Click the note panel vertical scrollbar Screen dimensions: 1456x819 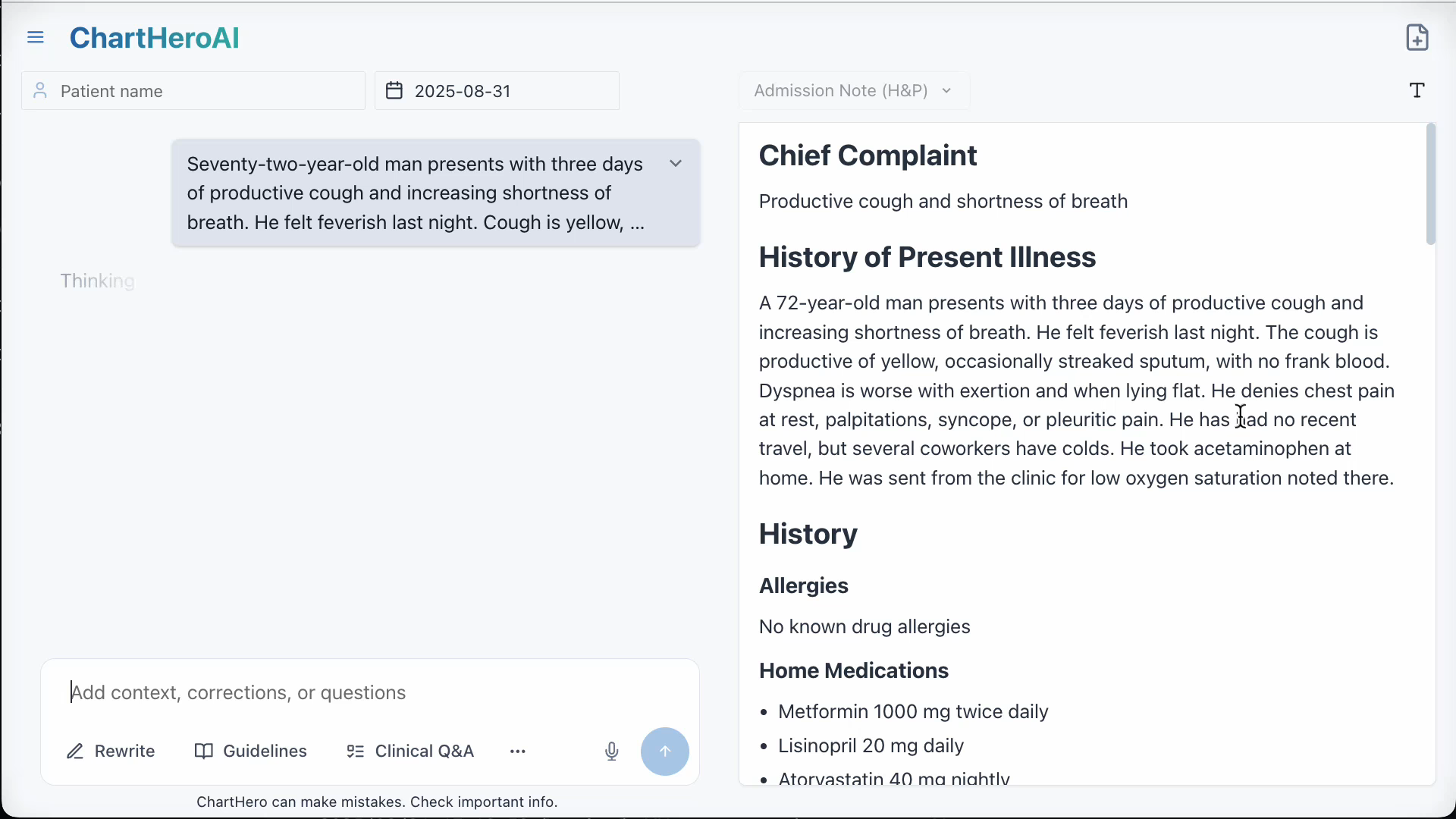coord(1430,184)
